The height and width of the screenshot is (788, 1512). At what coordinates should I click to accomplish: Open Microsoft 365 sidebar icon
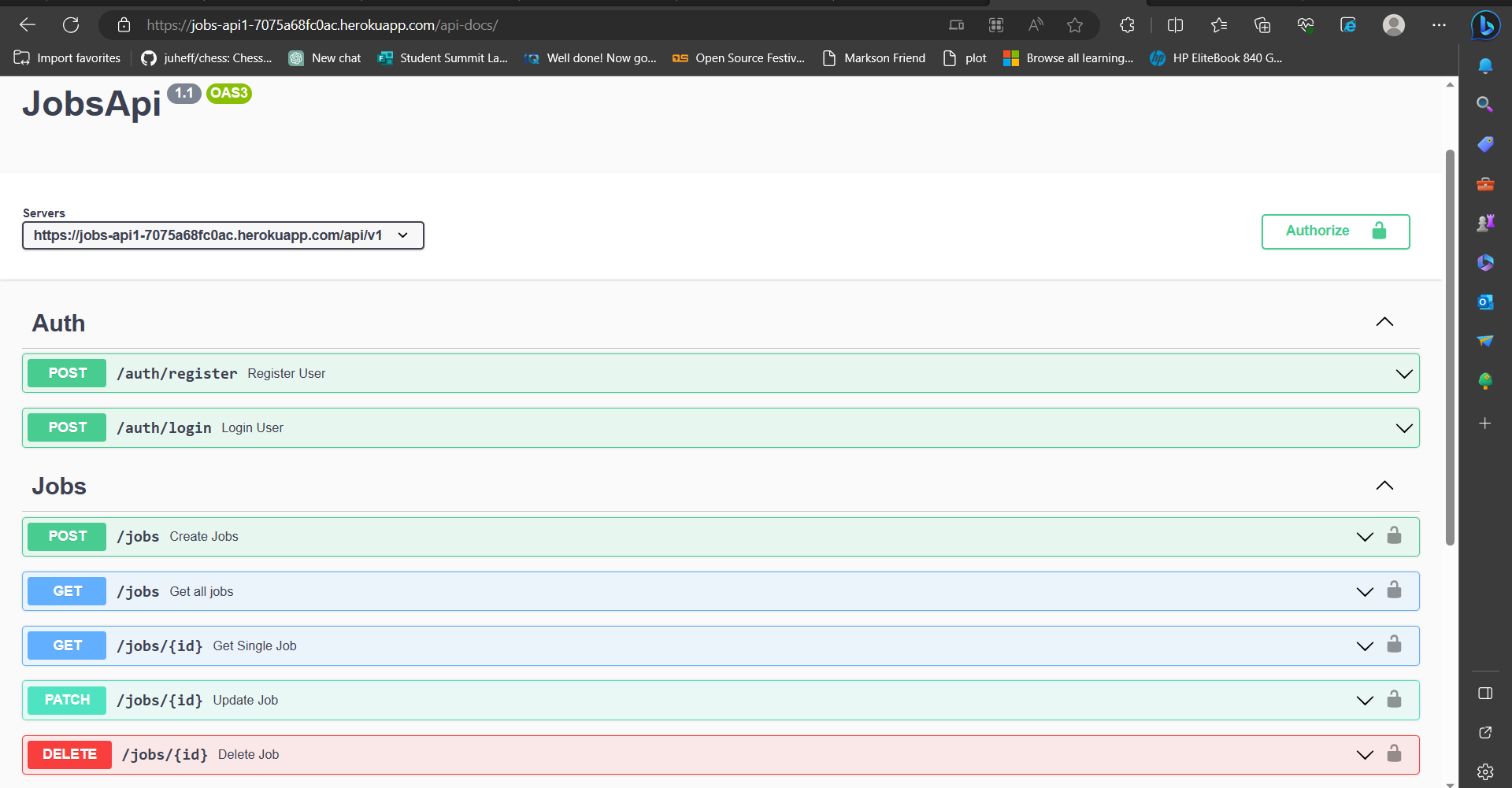coord(1485,262)
